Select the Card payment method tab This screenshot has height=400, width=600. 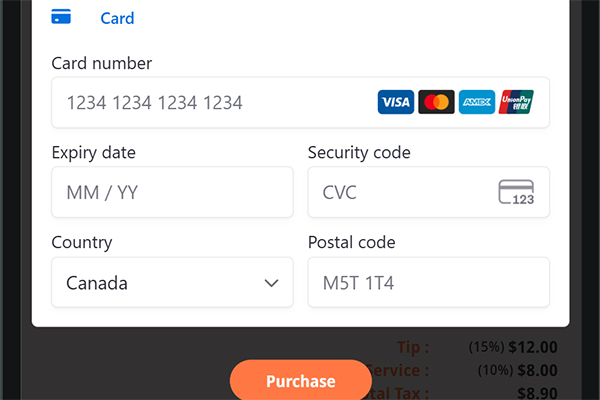(x=117, y=18)
